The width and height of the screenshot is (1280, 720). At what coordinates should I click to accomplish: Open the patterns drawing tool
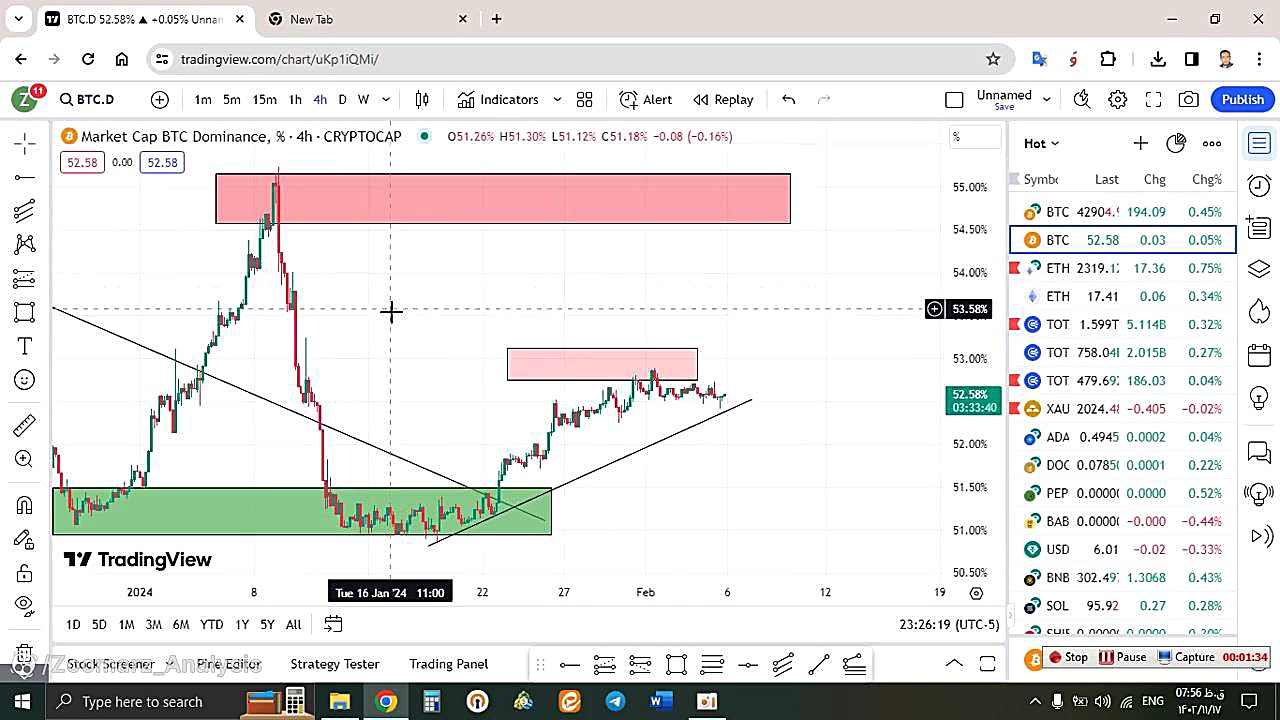(x=25, y=244)
